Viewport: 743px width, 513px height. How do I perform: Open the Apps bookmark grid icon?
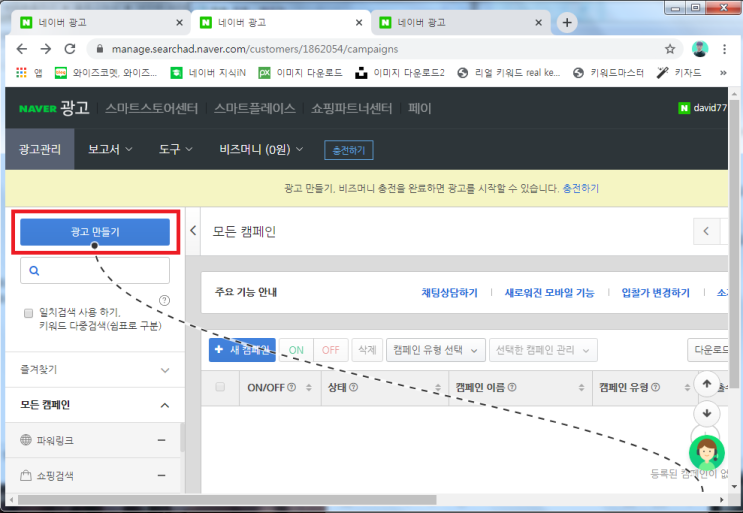coord(21,72)
